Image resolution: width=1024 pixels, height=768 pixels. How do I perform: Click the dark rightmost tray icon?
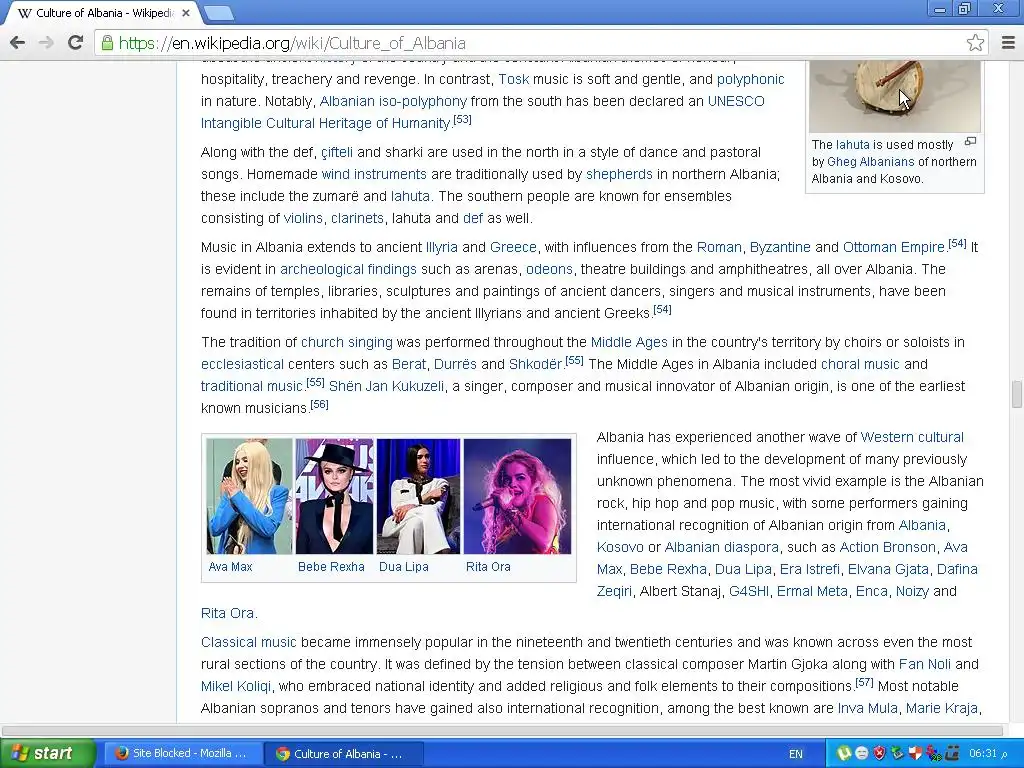(x=952, y=753)
